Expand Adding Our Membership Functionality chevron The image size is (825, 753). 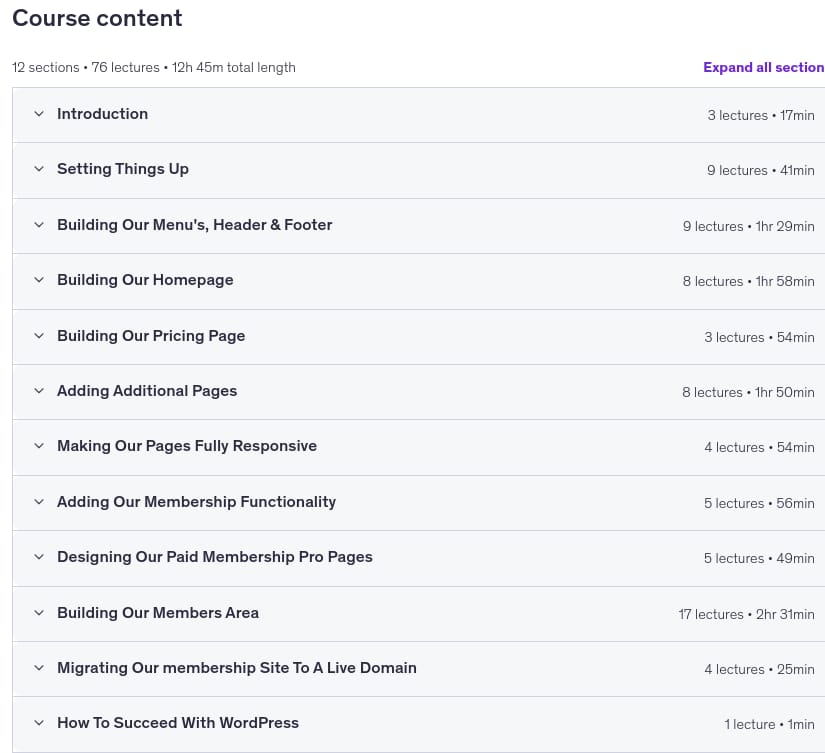(39, 503)
